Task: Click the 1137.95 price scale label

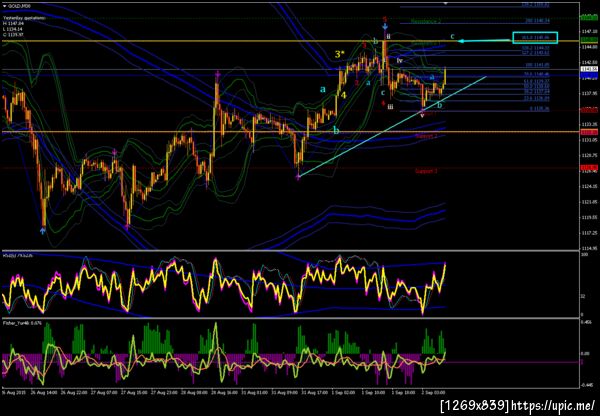Action: 589,93
